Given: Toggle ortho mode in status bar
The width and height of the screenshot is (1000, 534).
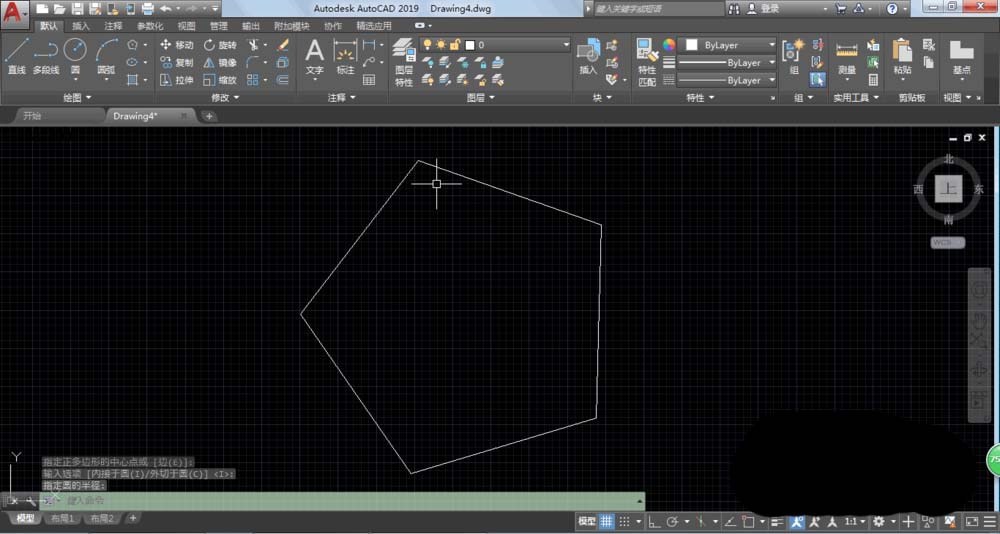Looking at the screenshot, I should (x=653, y=521).
